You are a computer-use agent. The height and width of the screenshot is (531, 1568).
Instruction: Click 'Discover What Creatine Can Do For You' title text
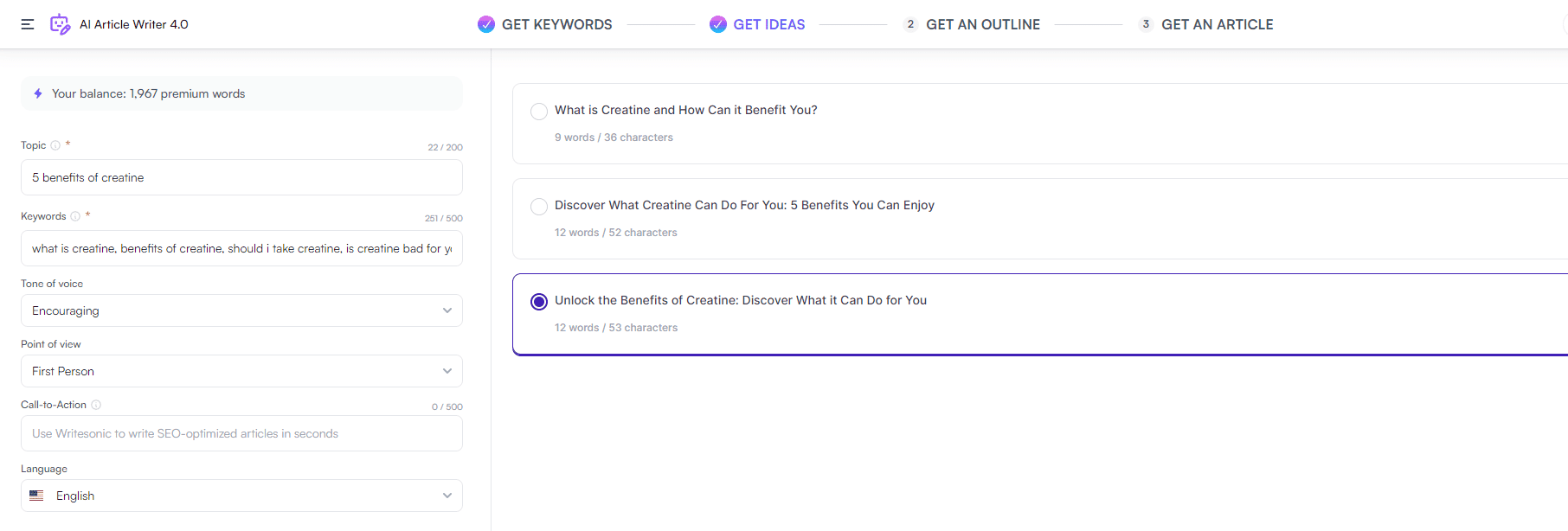click(744, 205)
